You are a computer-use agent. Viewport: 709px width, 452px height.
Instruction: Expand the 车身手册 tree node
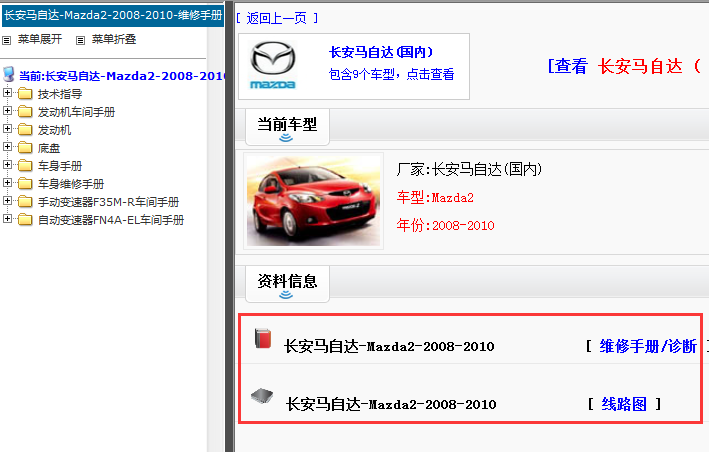tap(7, 165)
